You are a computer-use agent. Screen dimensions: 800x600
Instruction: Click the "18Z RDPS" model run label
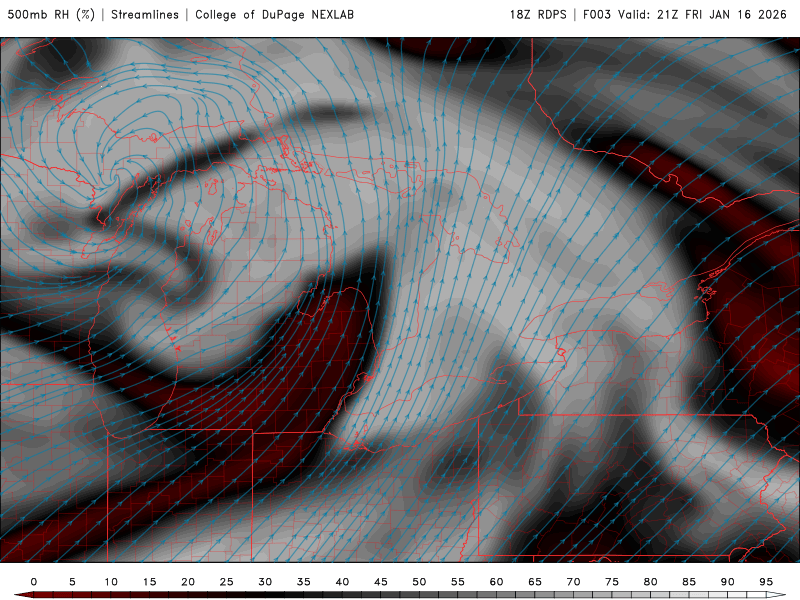click(x=538, y=14)
